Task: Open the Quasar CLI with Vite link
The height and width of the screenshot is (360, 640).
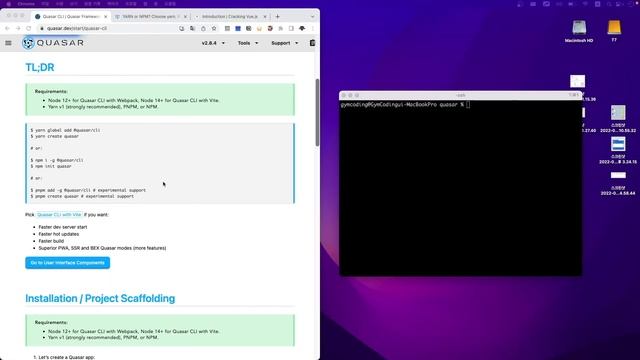Action: 59,215
